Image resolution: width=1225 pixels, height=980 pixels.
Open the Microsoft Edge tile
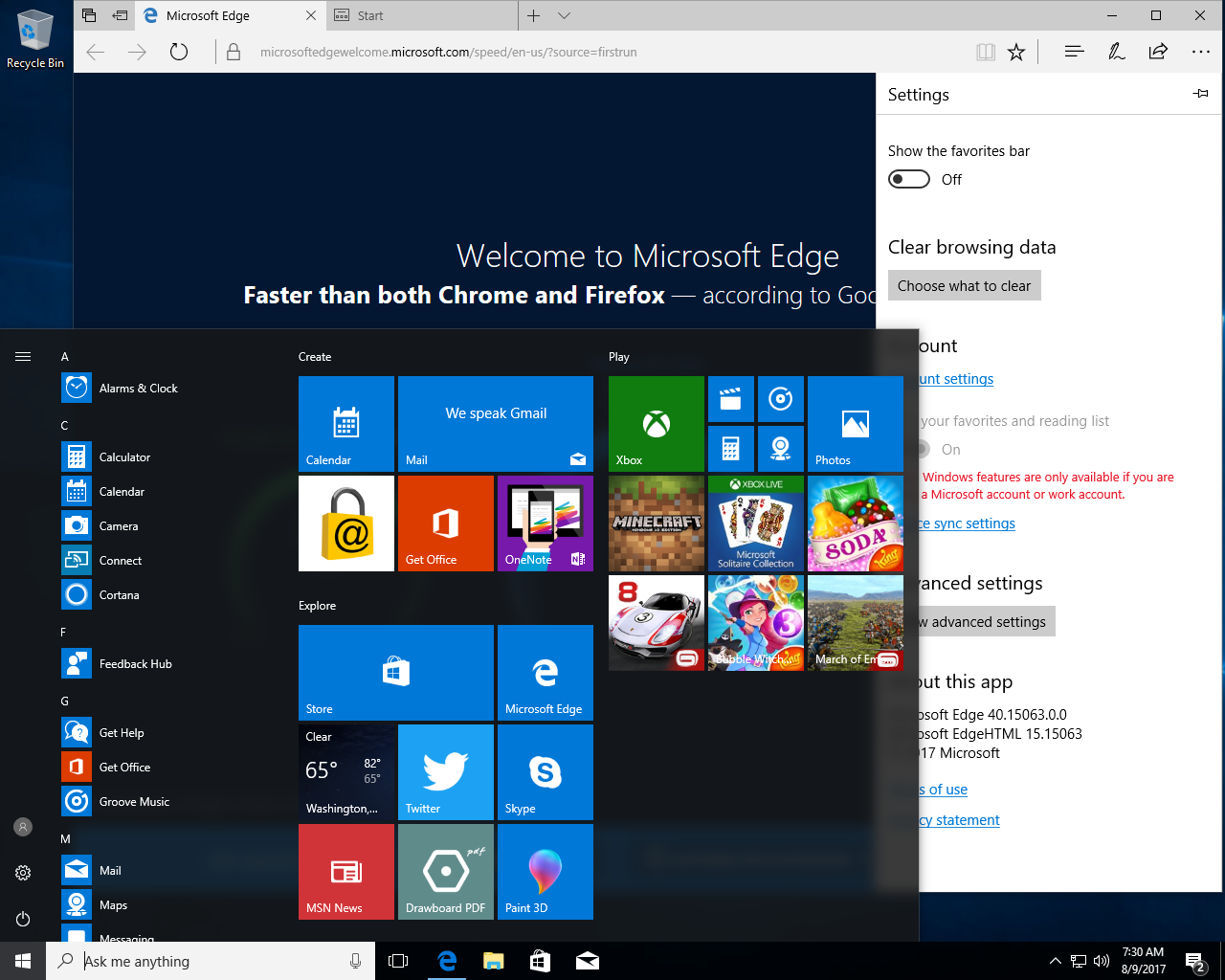tap(546, 673)
